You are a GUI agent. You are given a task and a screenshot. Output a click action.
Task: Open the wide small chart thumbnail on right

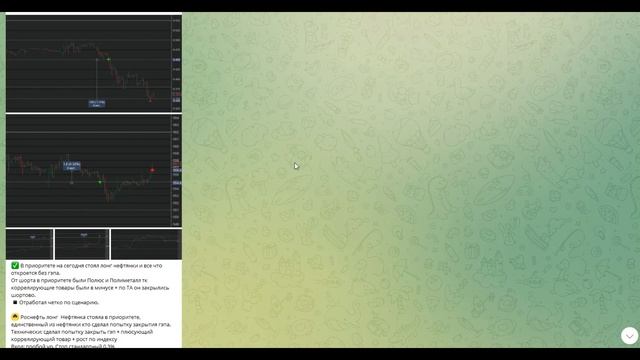click(x=146, y=244)
